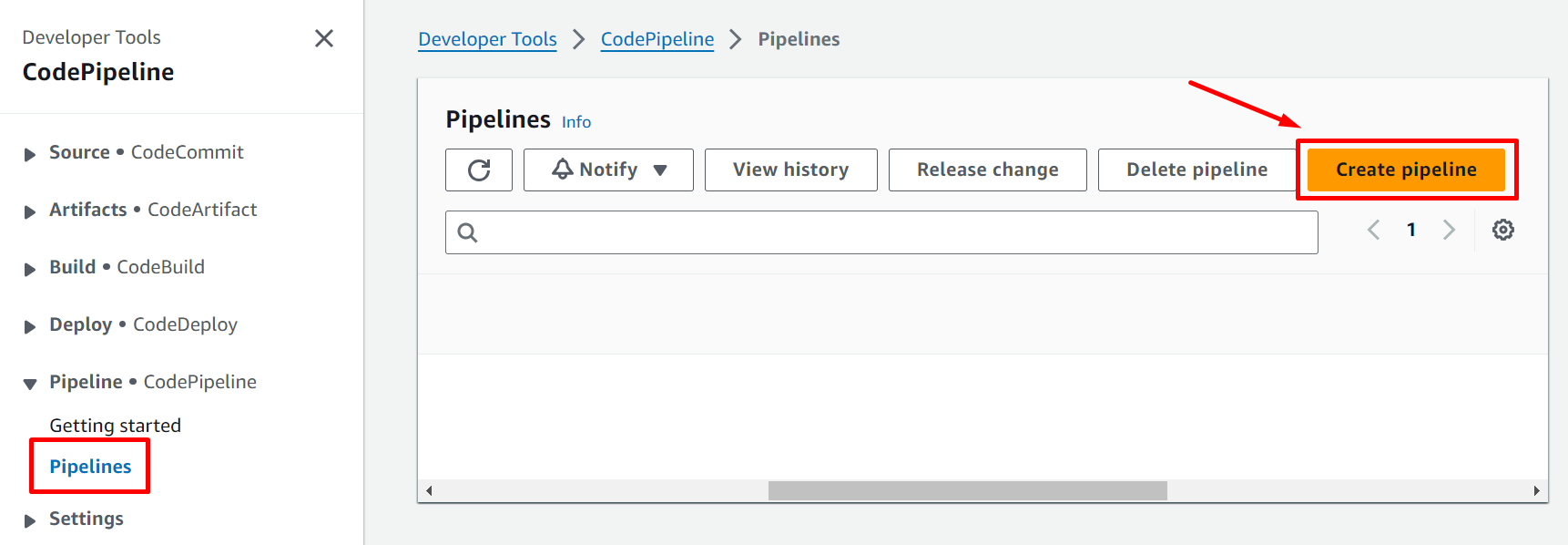
Task: Expand the Source CodeCommit section
Action: (x=30, y=154)
